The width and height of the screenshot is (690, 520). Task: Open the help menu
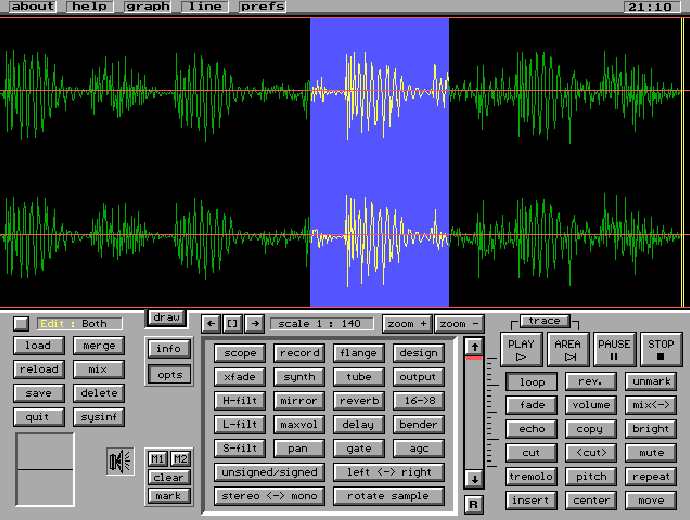[90, 7]
